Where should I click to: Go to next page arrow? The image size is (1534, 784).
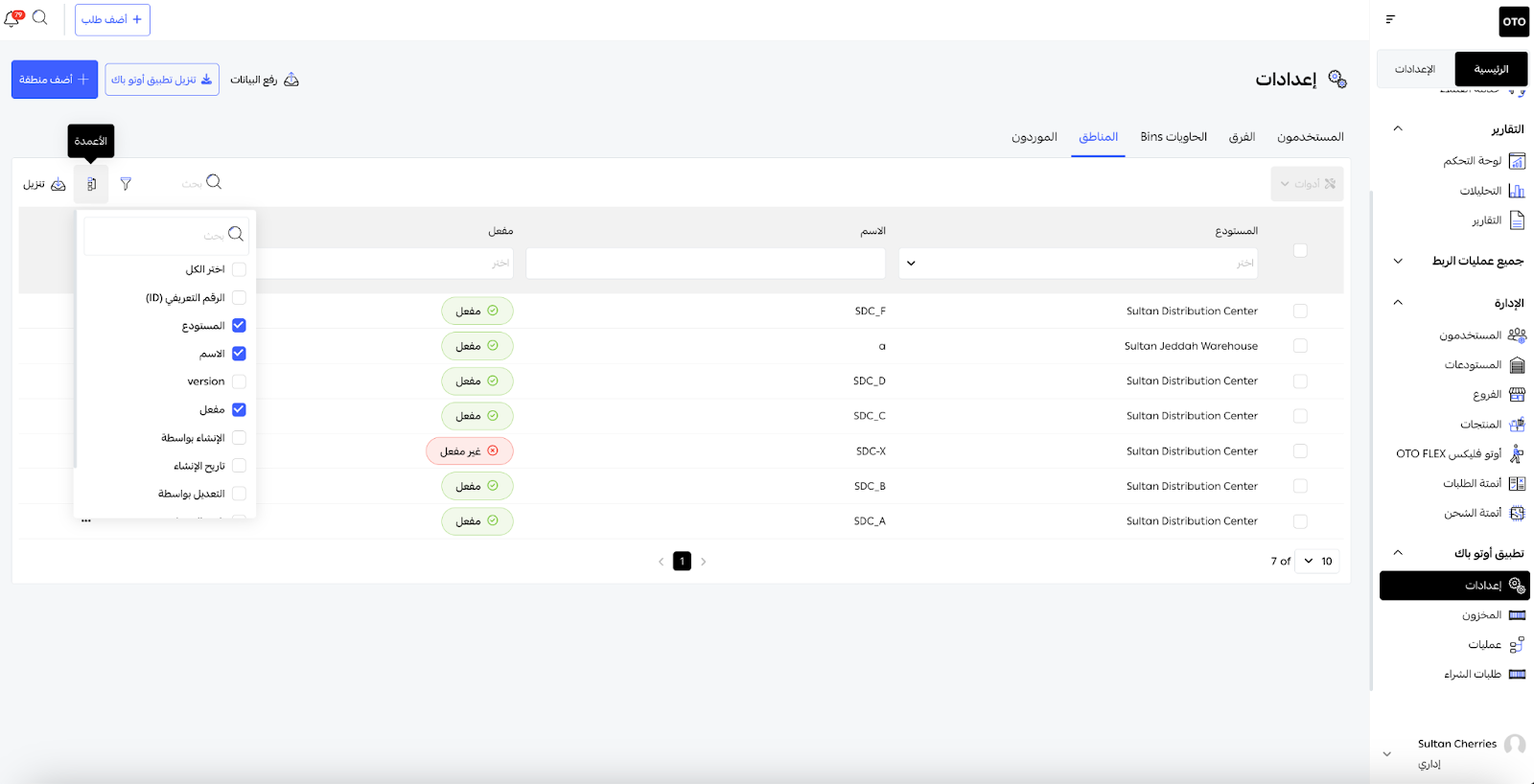[x=703, y=562]
